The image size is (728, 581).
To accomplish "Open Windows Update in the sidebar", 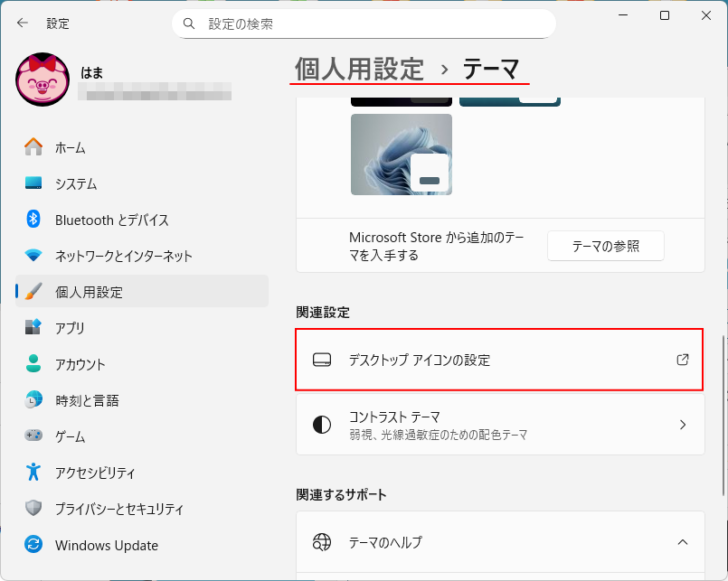I will click(x=142, y=545).
